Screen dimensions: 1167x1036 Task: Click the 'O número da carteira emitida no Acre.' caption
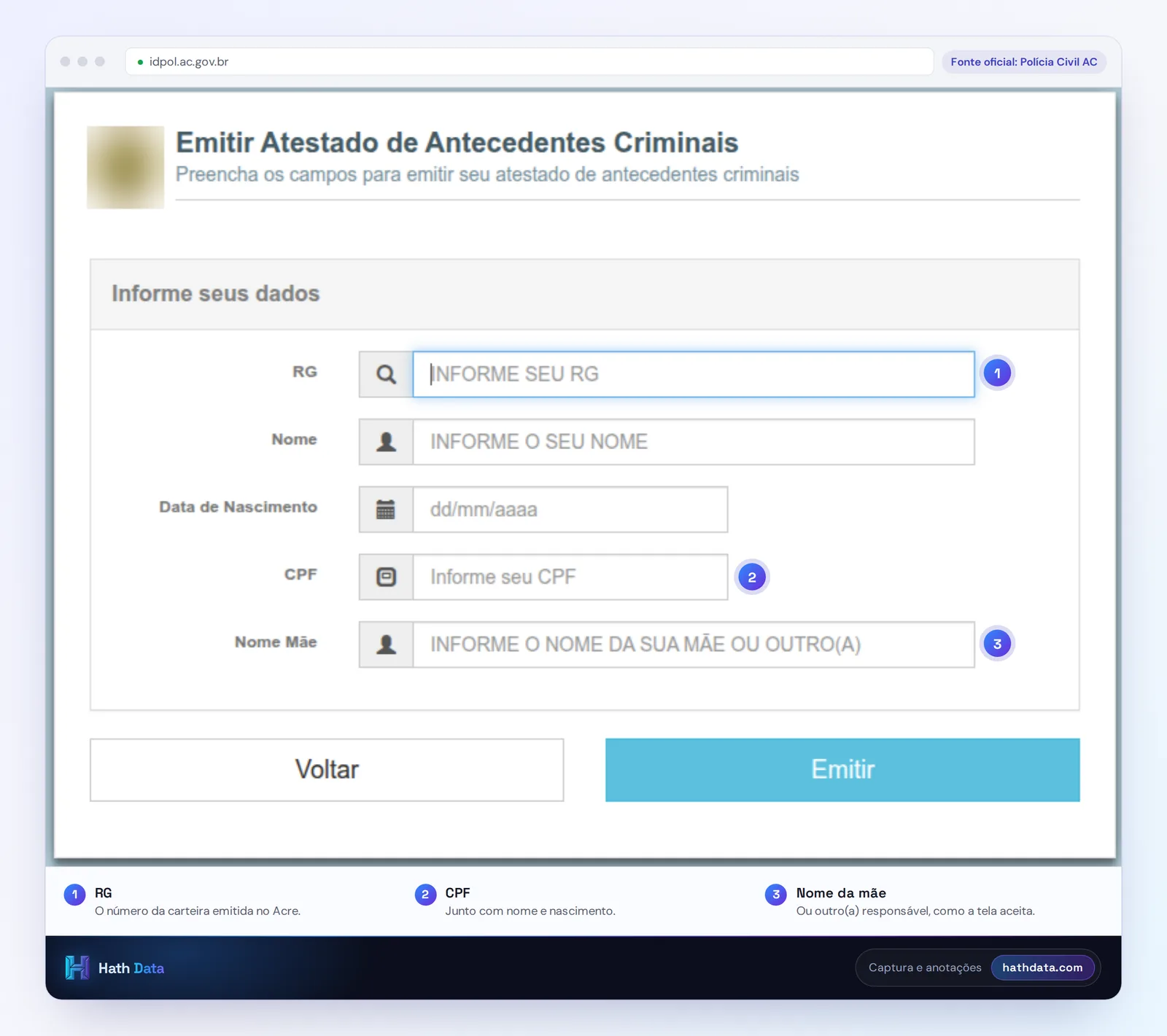(x=198, y=911)
